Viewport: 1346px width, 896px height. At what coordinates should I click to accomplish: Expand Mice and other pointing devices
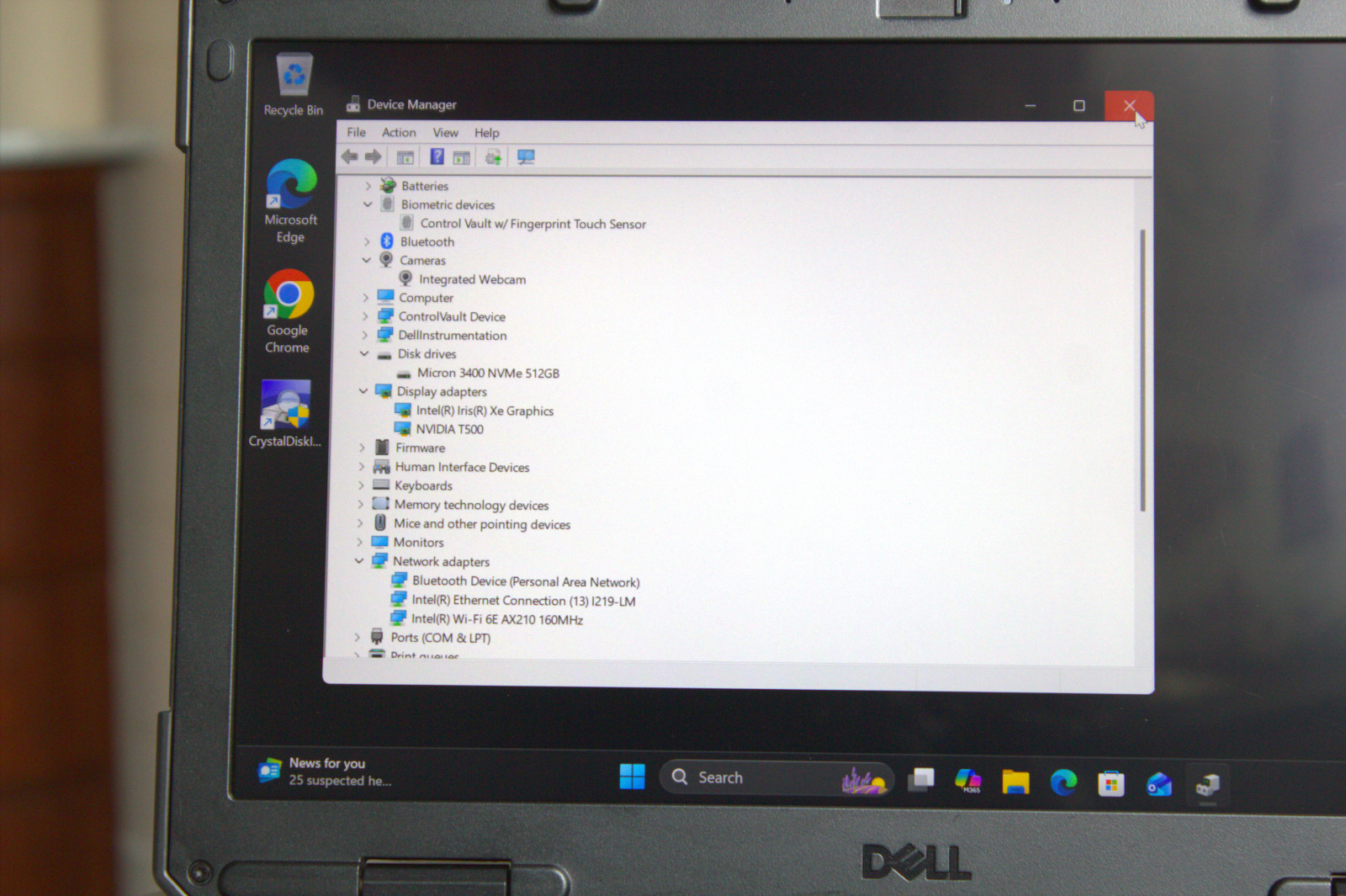(x=360, y=523)
